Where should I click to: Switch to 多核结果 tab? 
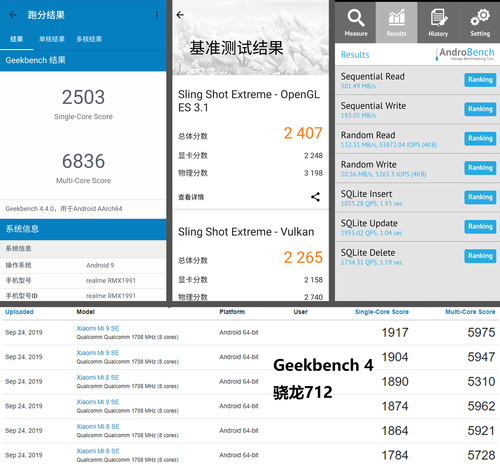(89, 39)
